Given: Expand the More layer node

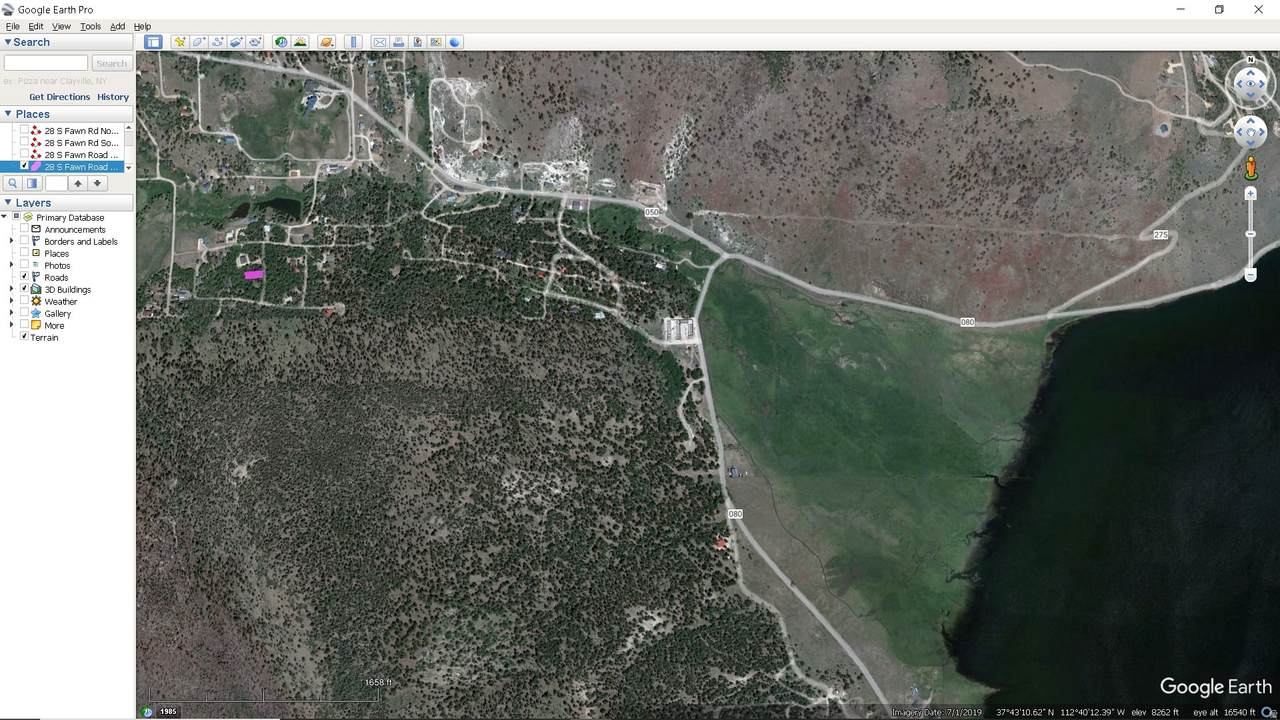Looking at the screenshot, I should tap(12, 326).
